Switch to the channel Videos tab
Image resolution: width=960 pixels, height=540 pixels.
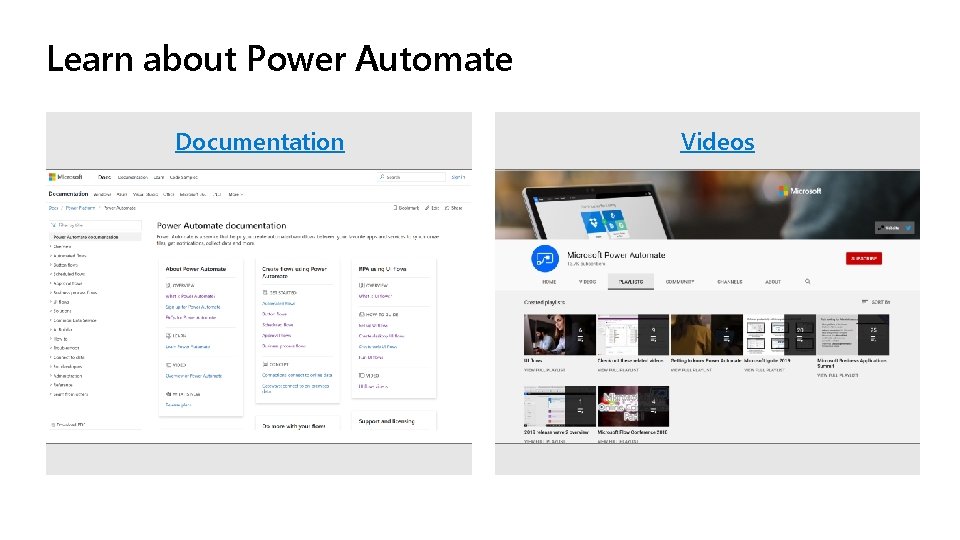[x=587, y=282]
